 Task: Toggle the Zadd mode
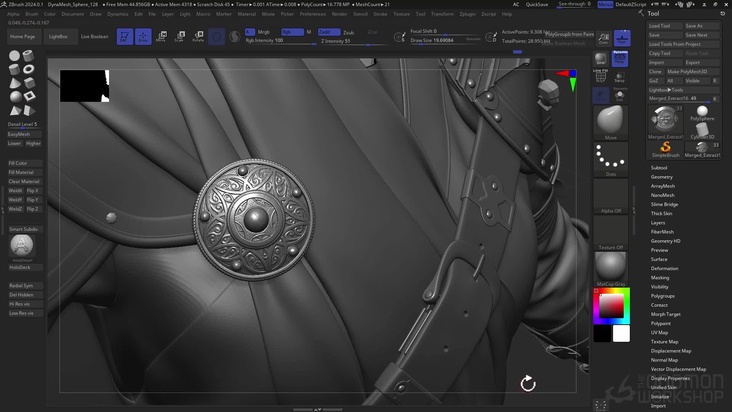[329, 32]
